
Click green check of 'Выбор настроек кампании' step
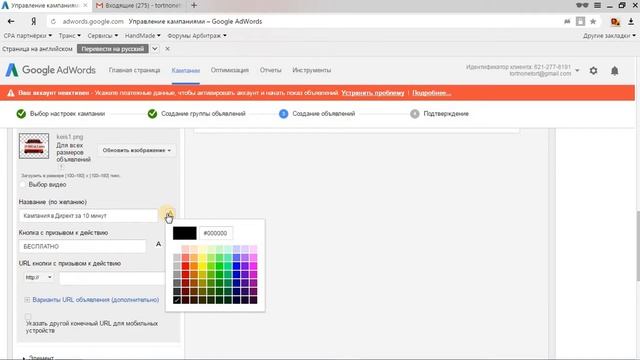coord(21,114)
